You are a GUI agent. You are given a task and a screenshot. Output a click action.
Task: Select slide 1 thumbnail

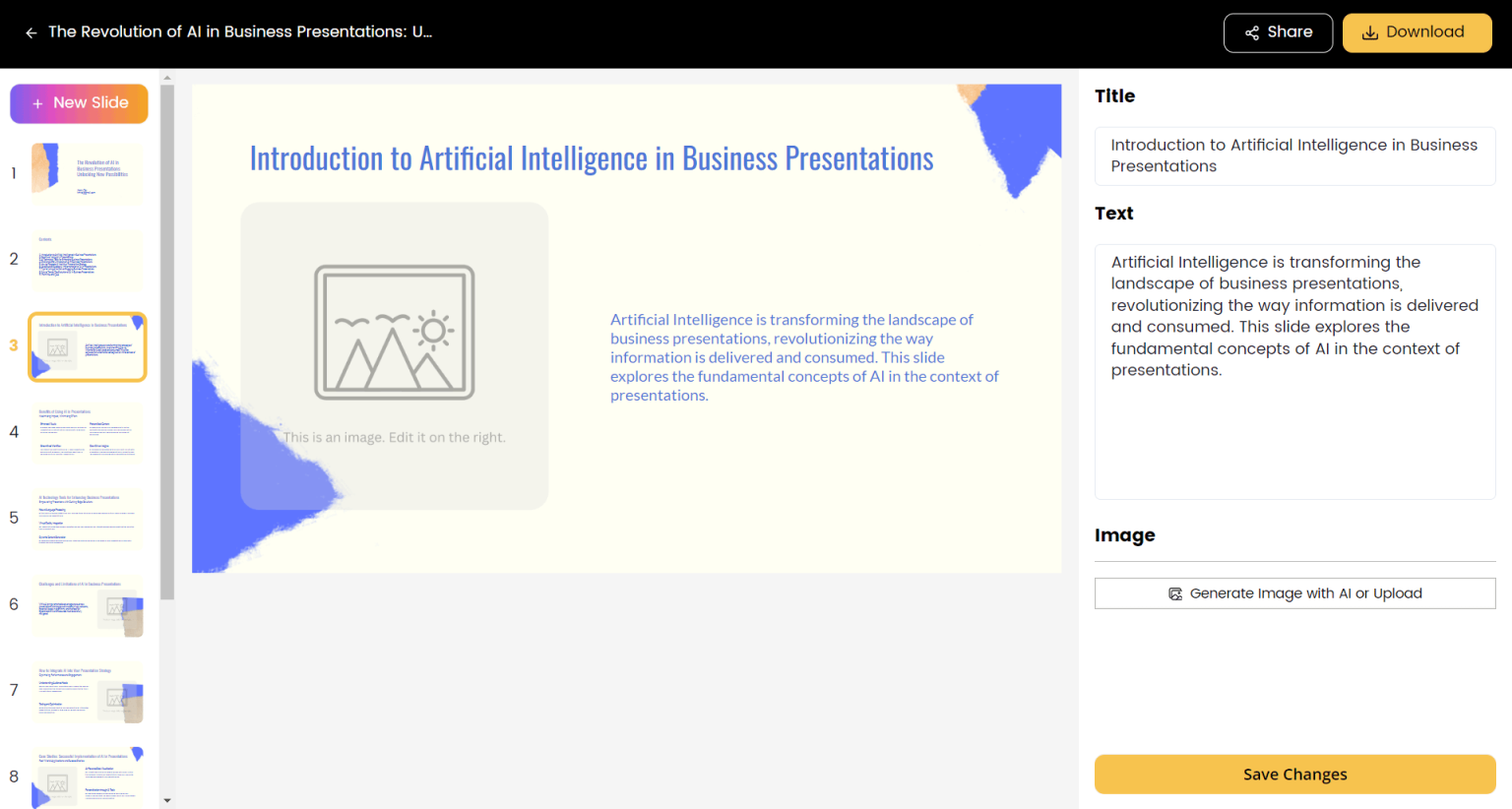pos(88,174)
